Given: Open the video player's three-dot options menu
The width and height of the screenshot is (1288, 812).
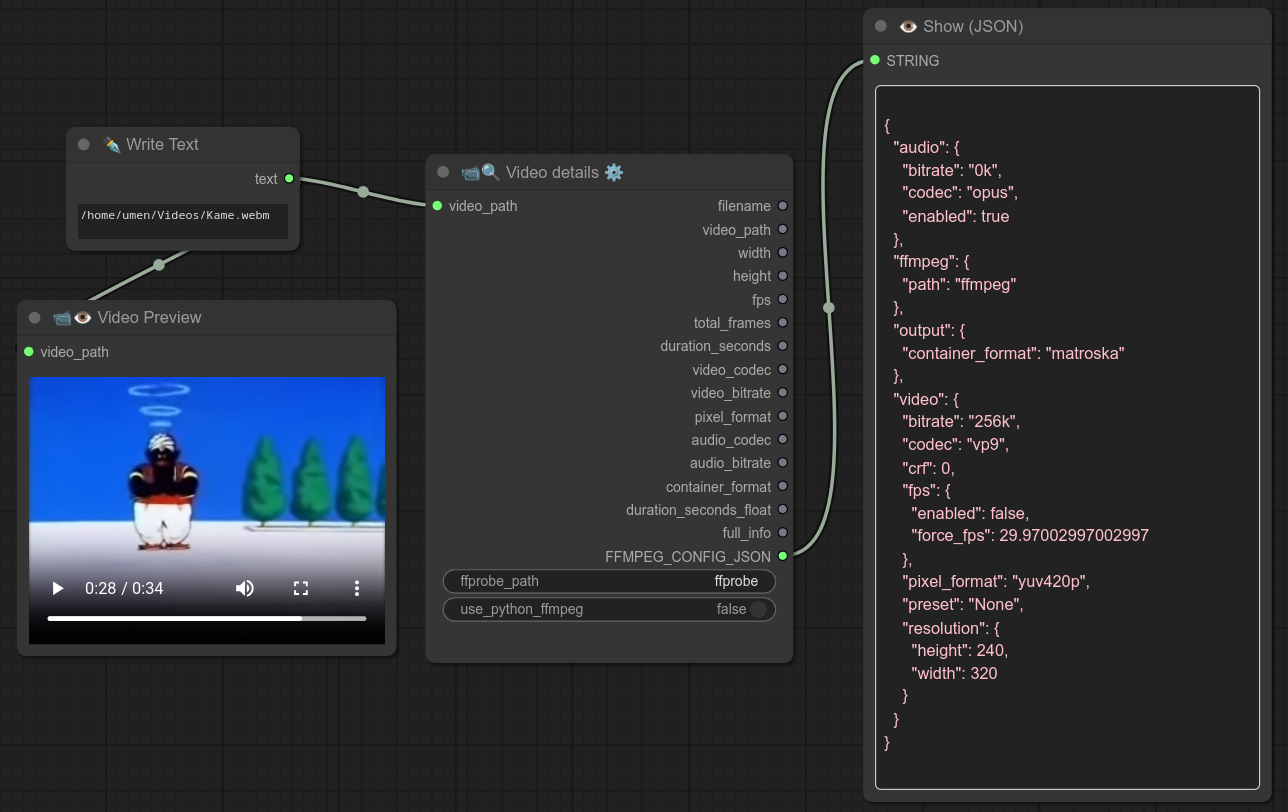Looking at the screenshot, I should tap(357, 588).
